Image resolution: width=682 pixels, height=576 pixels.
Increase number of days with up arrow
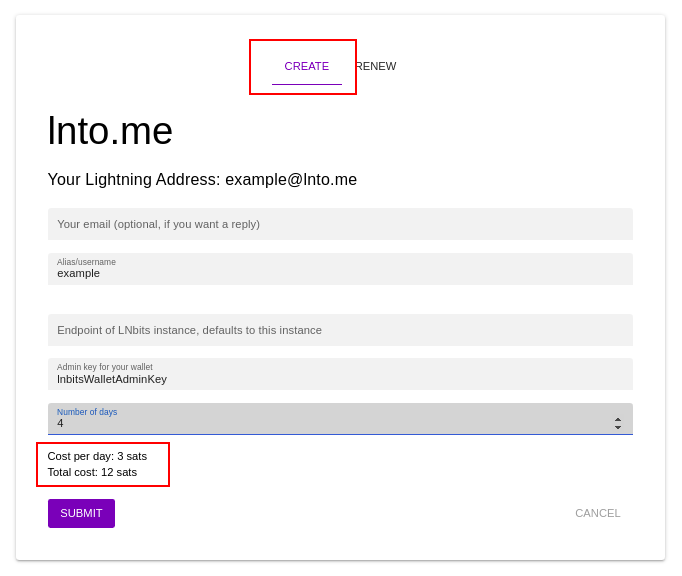pos(618,420)
